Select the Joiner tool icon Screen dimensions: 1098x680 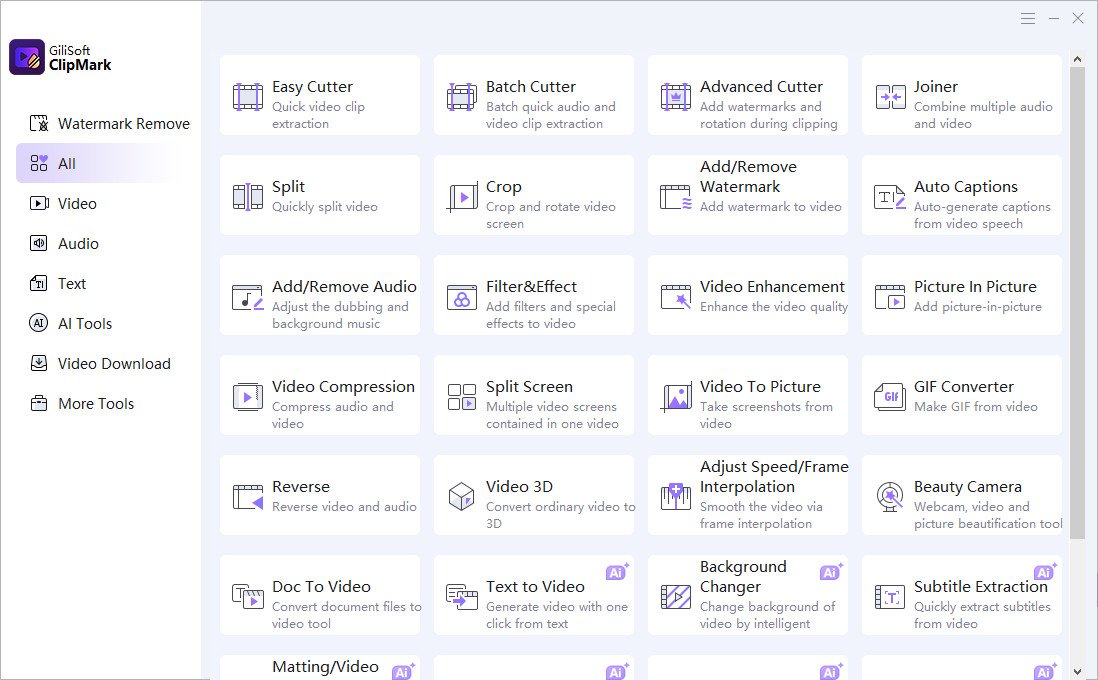pyautogui.click(x=890, y=96)
